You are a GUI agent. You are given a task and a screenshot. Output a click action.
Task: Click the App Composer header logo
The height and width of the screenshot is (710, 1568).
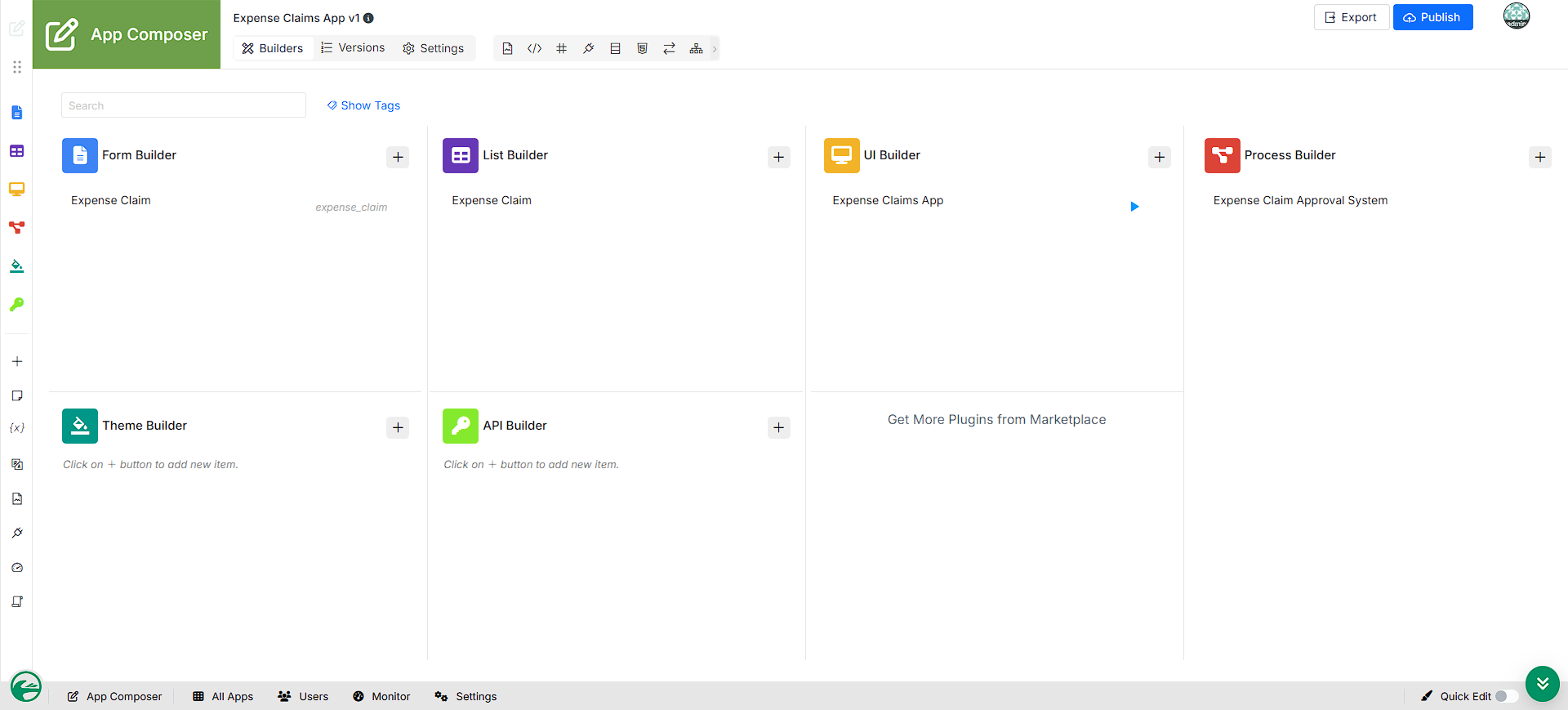(127, 34)
